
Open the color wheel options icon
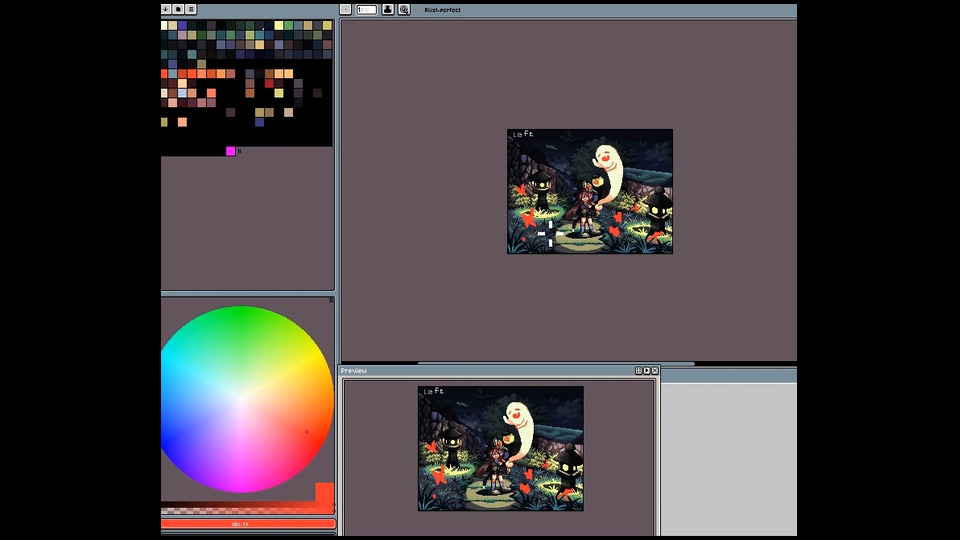[x=331, y=300]
